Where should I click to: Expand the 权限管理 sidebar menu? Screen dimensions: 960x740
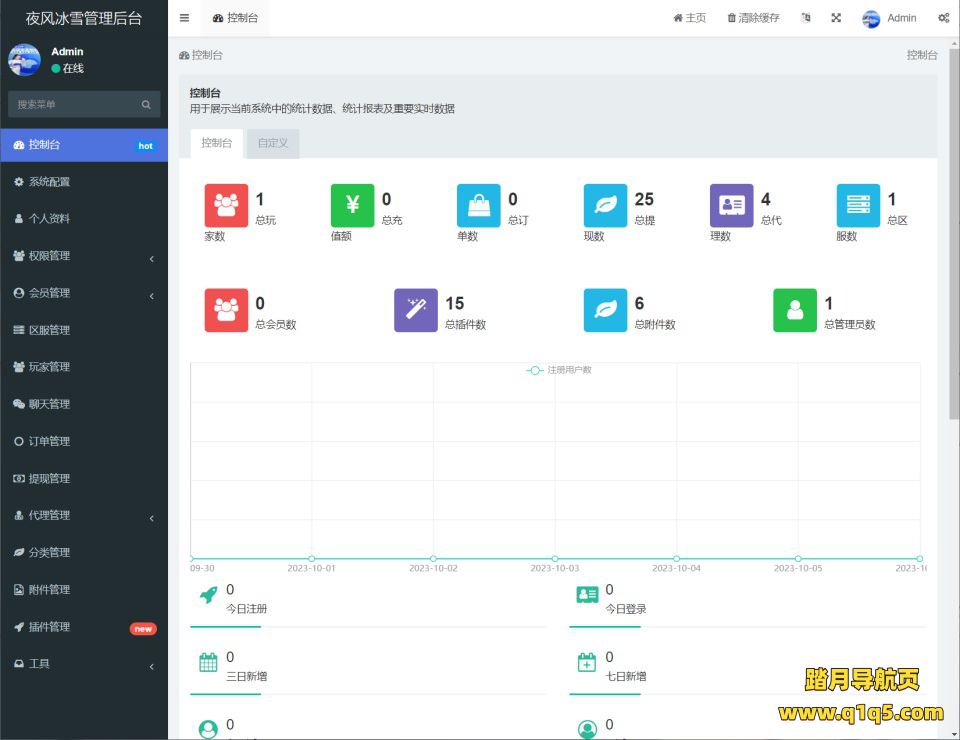coord(84,256)
